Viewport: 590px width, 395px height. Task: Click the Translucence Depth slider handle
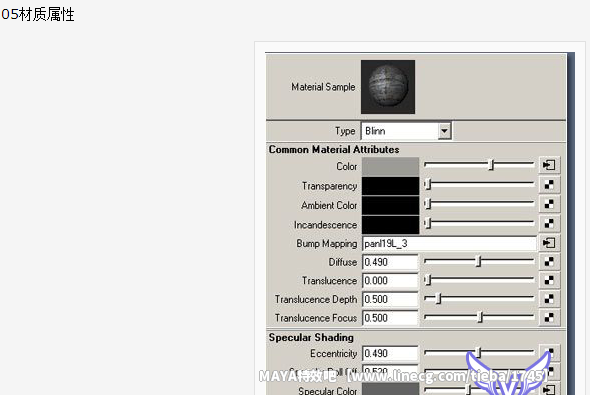pyautogui.click(x=438, y=298)
